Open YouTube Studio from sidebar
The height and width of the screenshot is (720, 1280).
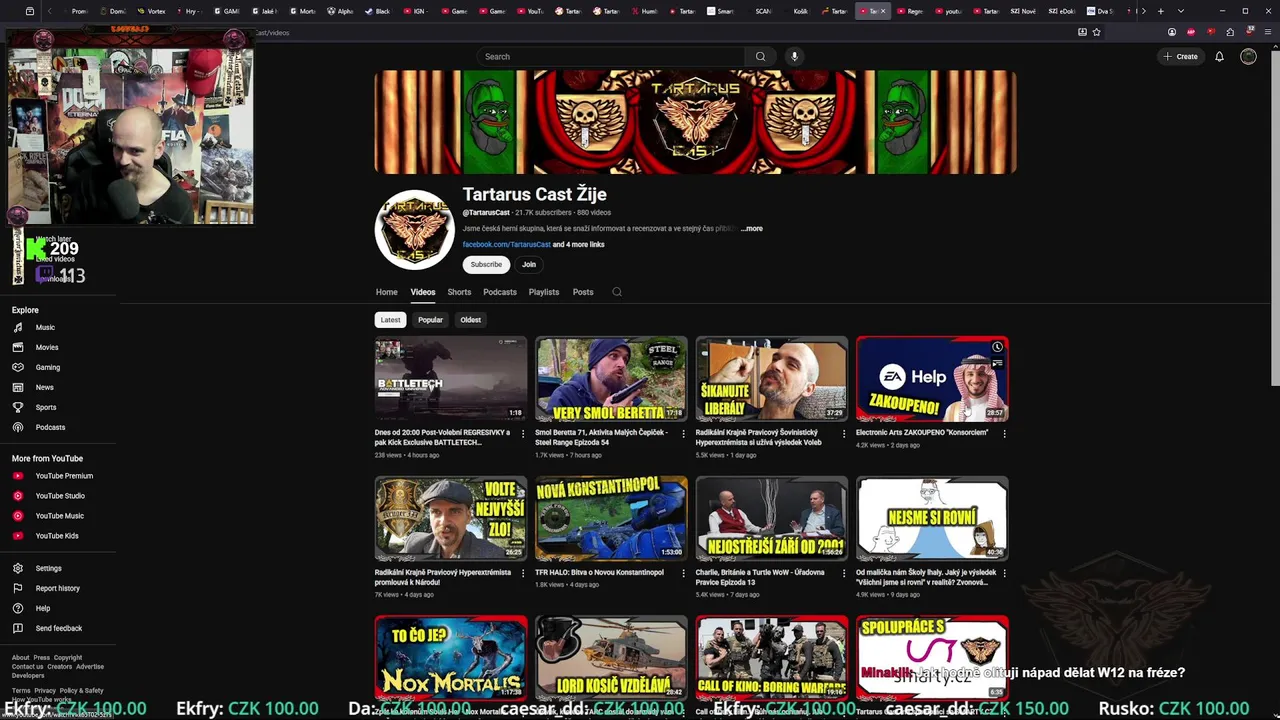click(58, 496)
